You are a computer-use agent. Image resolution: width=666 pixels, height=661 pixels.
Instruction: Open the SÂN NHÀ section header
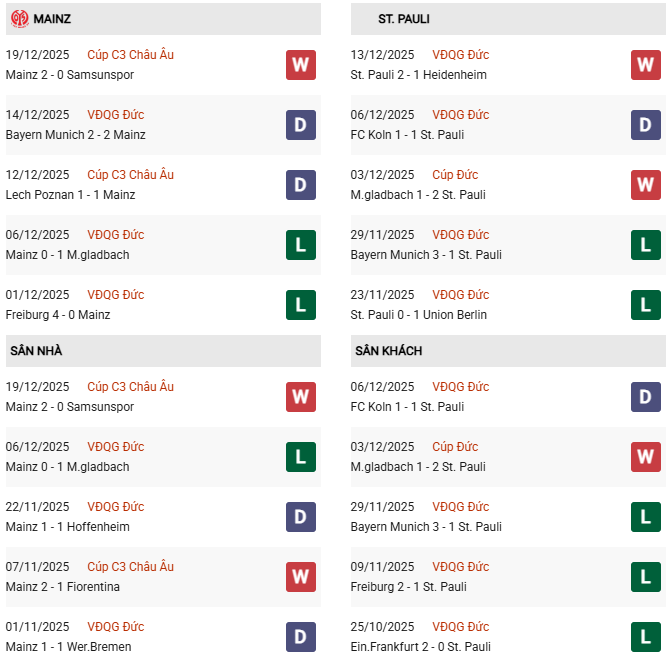coord(36,351)
